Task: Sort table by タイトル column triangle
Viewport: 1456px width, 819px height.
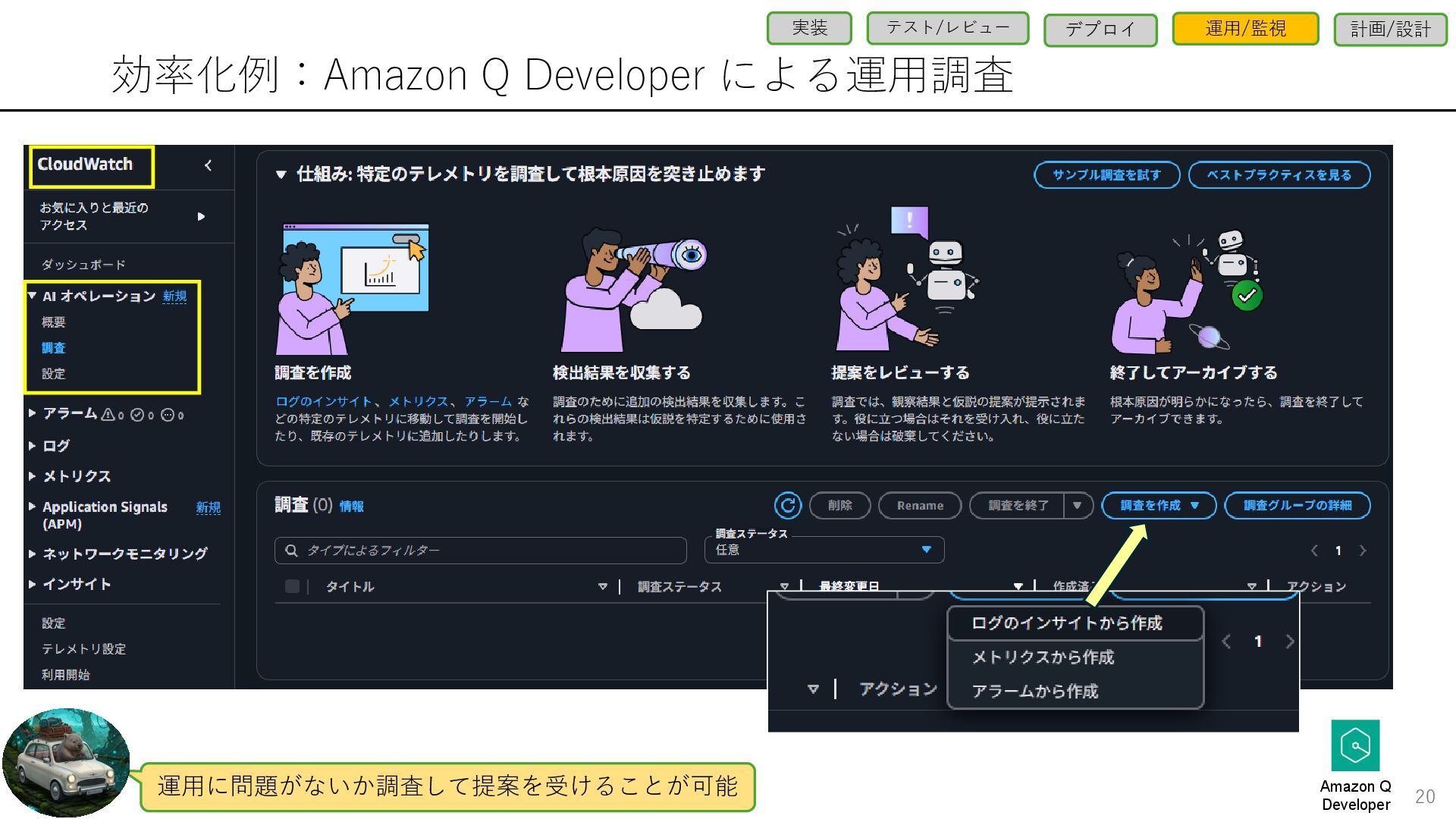Action: pyautogui.click(x=603, y=586)
